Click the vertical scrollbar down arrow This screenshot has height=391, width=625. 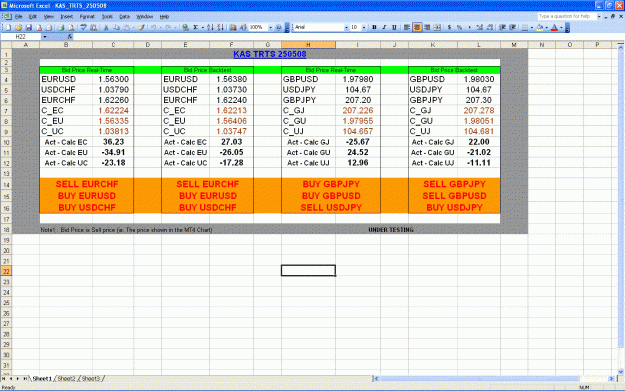[621, 371]
